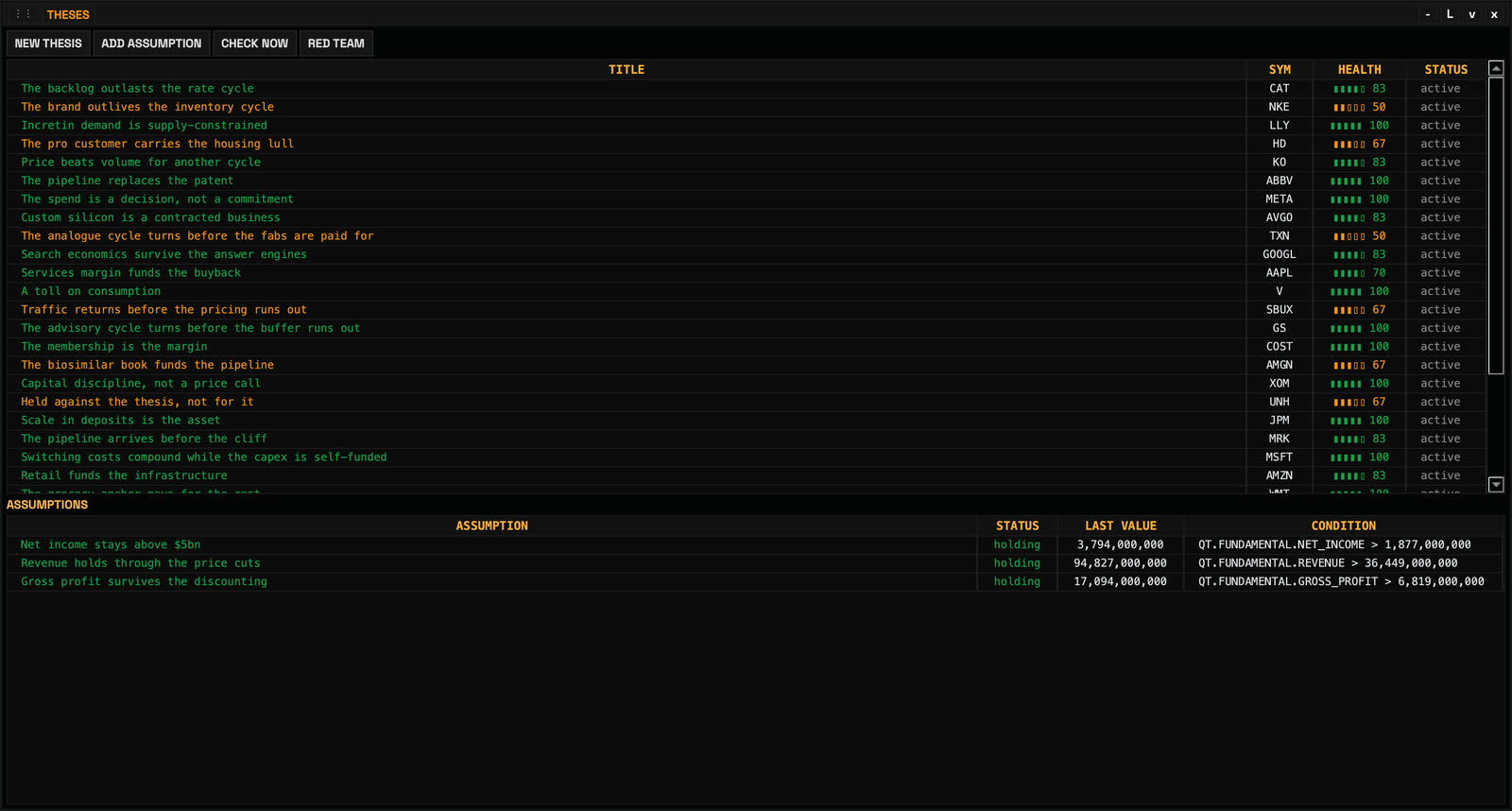The image size is (1512, 811).
Task: Sort theses by the TITLE column header
Action: 627,70
